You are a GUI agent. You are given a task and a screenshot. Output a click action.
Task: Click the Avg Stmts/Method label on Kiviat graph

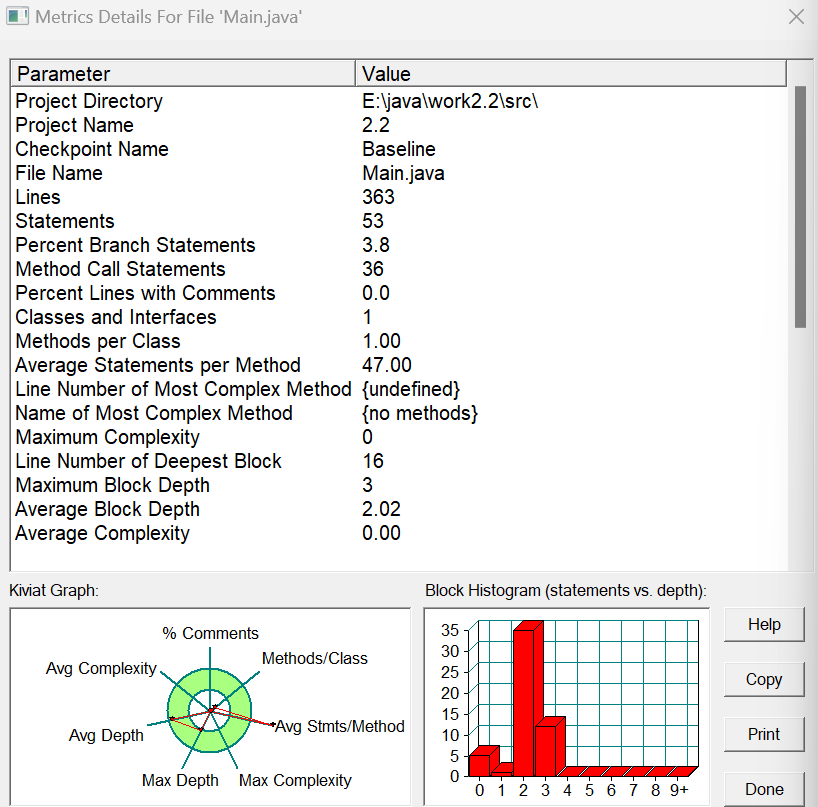tap(340, 726)
